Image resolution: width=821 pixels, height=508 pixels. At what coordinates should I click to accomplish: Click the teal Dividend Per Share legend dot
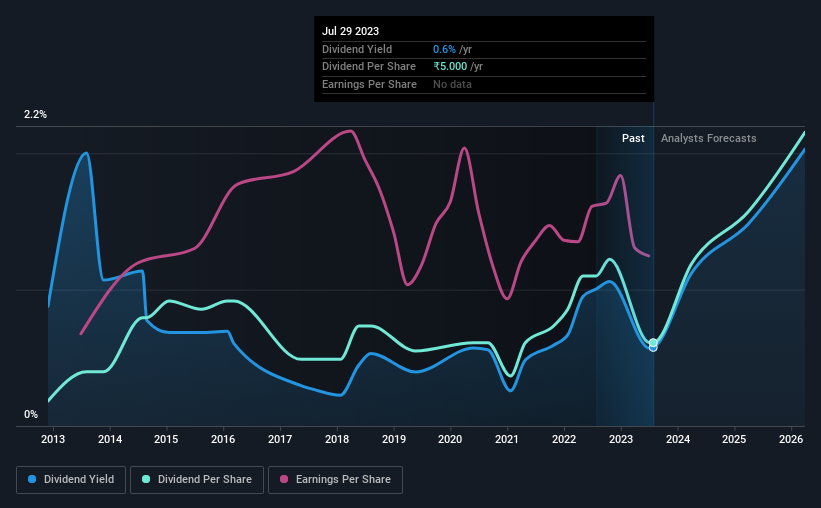tap(146, 479)
